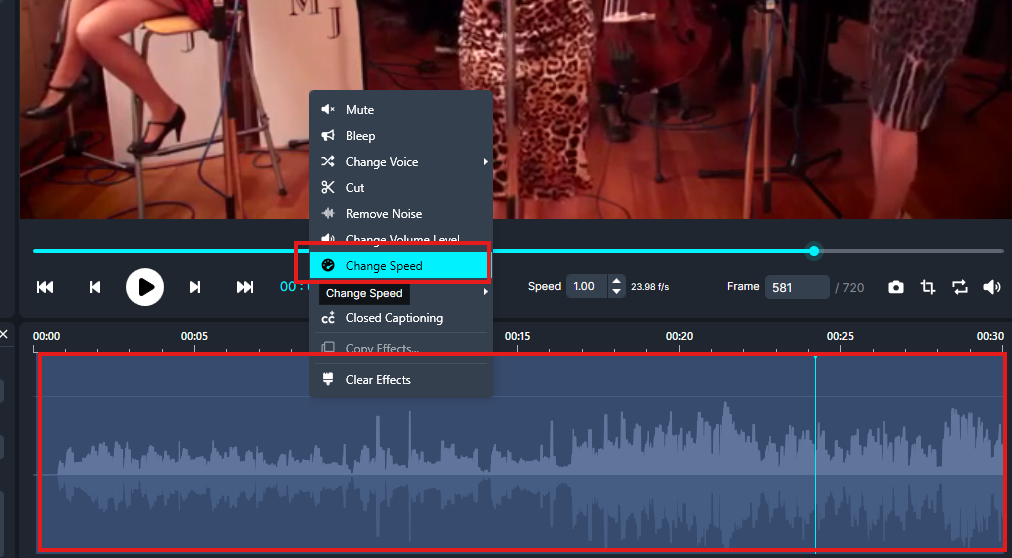Click the speaker volume icon
1012x558 pixels.
[x=992, y=287]
